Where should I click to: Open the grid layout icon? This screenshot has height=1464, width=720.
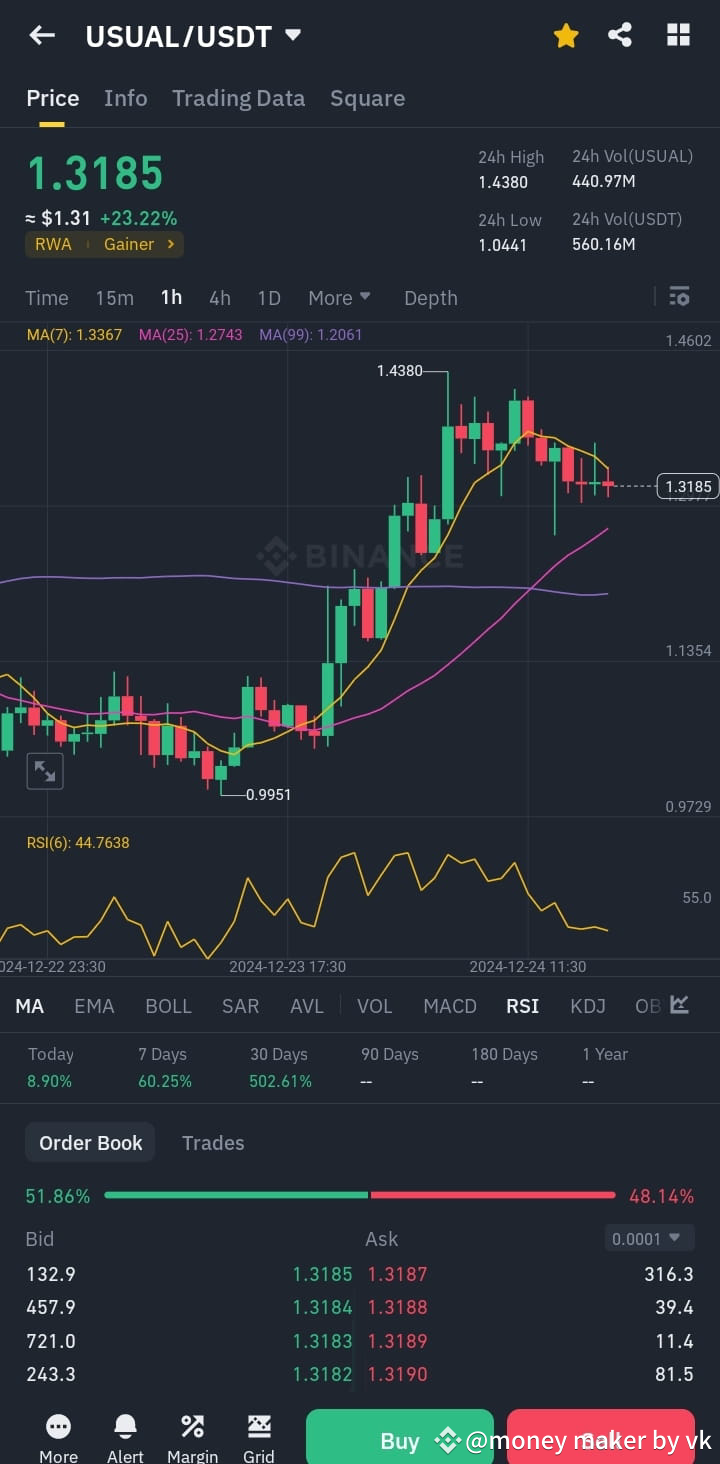tap(678, 35)
